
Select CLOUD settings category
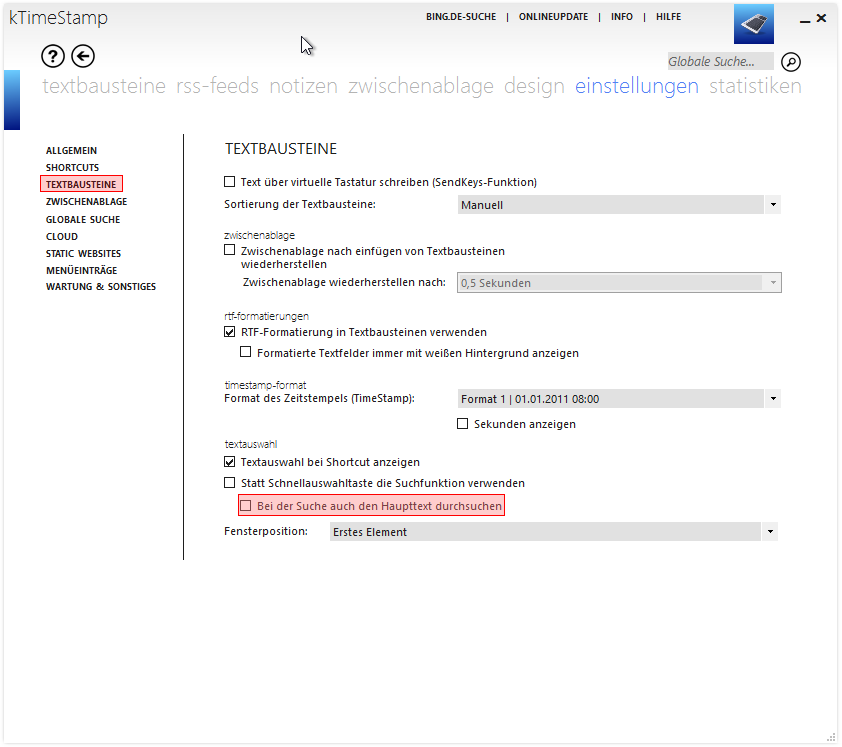tap(62, 237)
